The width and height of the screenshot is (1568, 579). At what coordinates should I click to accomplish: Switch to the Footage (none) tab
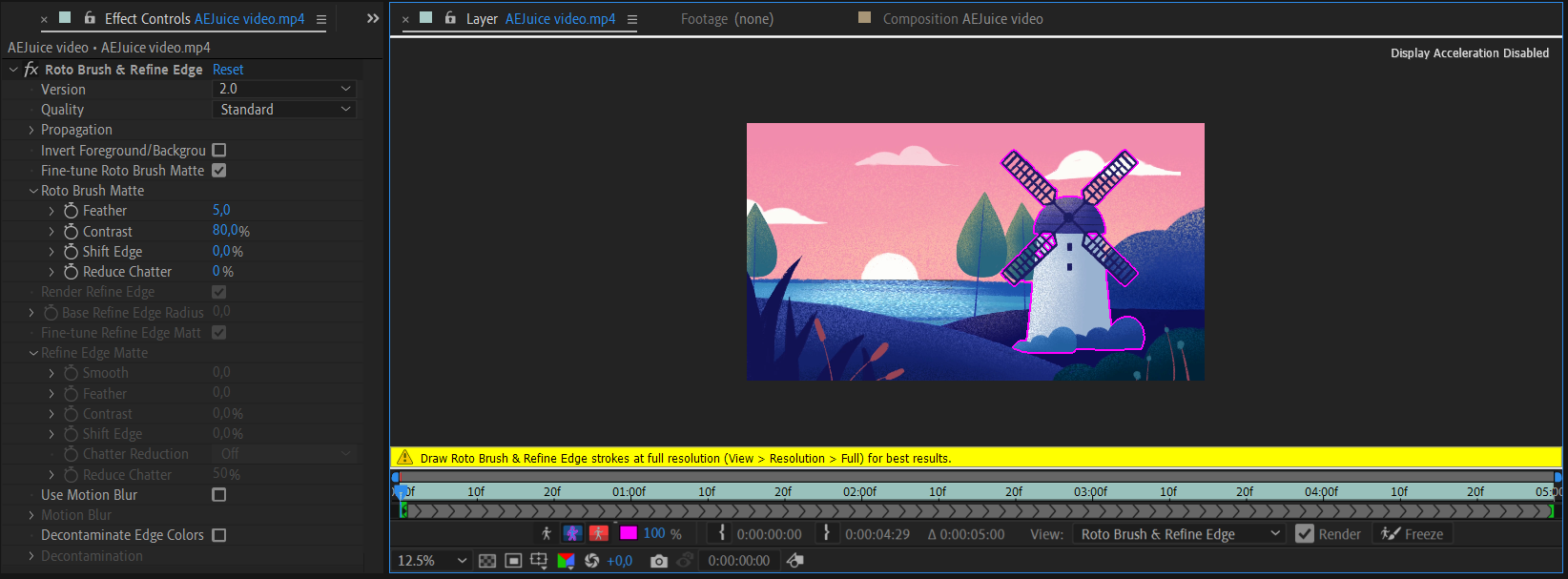click(727, 18)
